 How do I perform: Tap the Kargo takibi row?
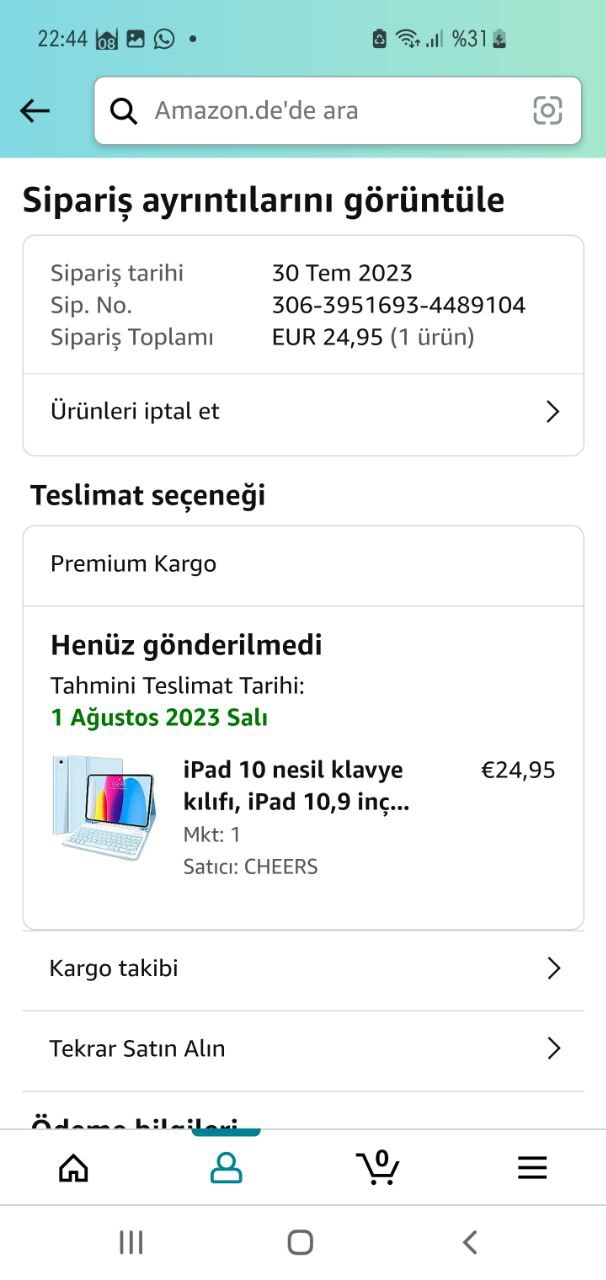(x=250, y=968)
